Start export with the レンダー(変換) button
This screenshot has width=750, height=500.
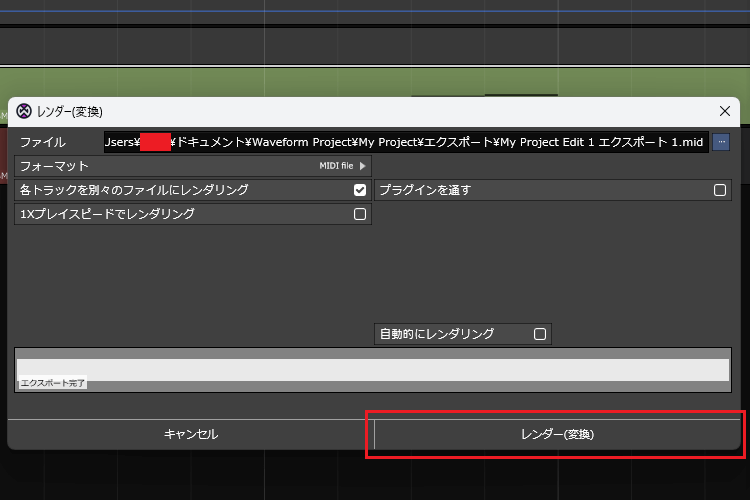[x=557, y=434]
